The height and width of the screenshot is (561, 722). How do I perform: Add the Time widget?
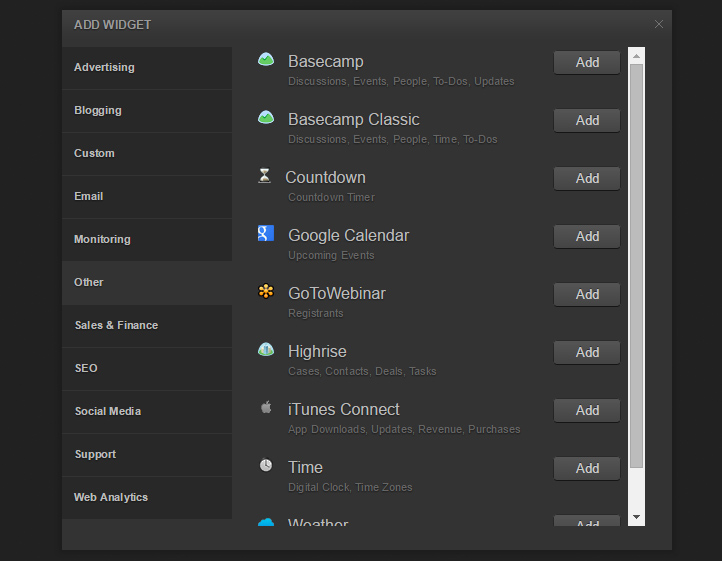point(587,468)
